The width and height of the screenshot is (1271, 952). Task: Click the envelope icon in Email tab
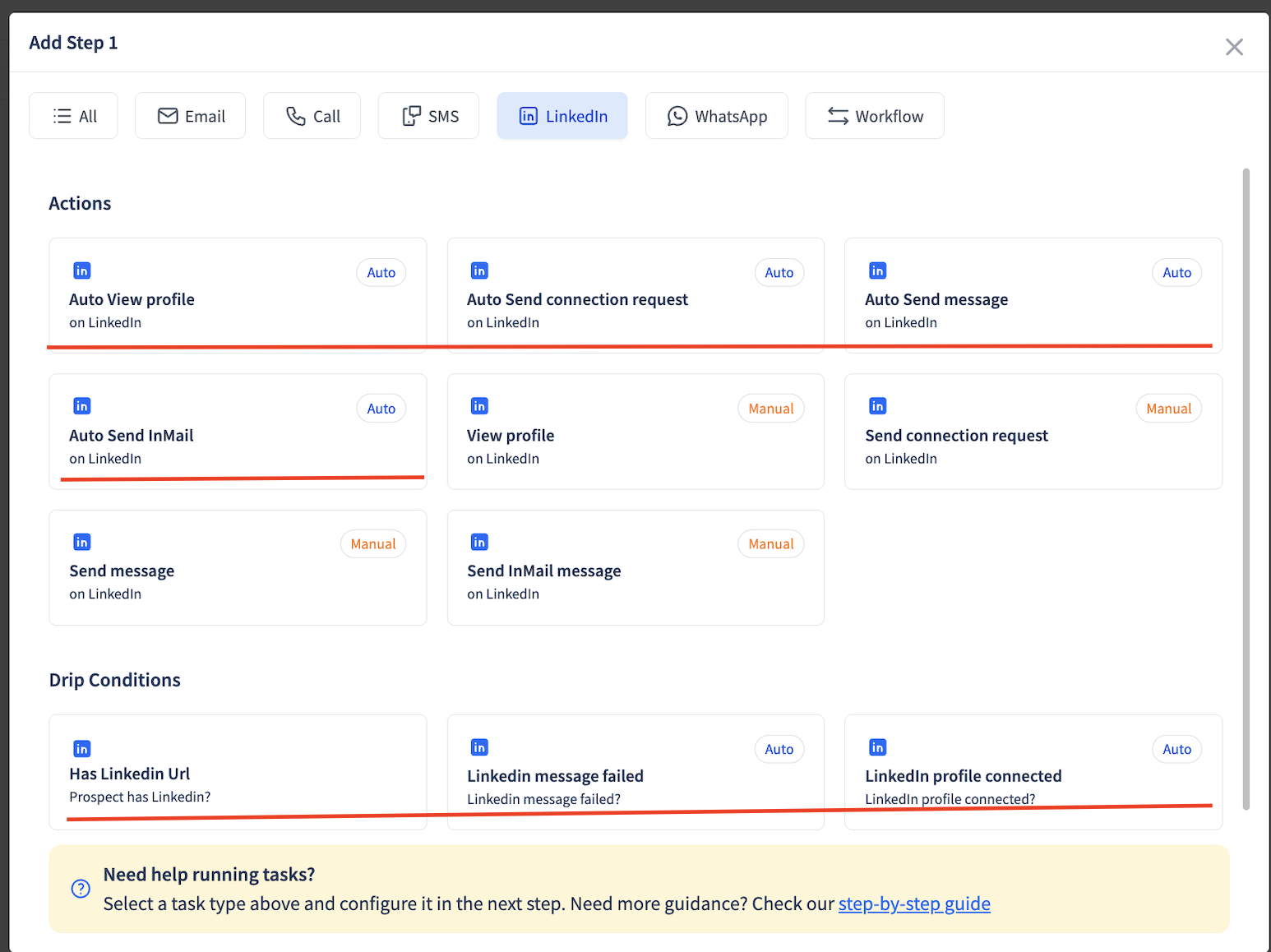pos(168,116)
